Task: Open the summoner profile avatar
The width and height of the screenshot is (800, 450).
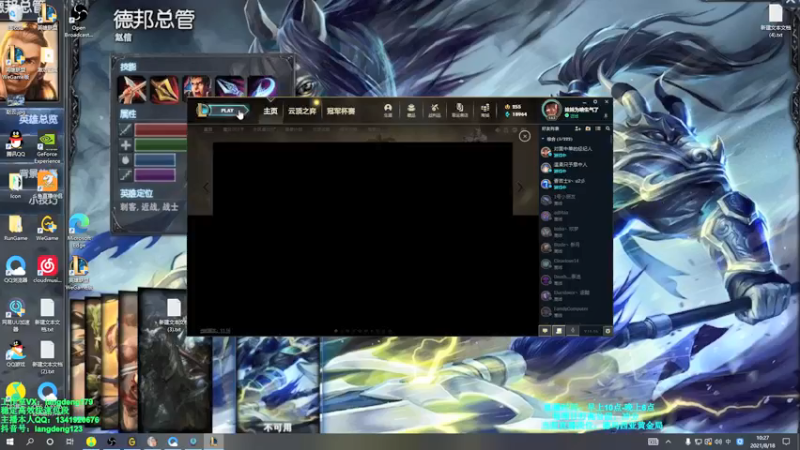Action: (x=552, y=110)
